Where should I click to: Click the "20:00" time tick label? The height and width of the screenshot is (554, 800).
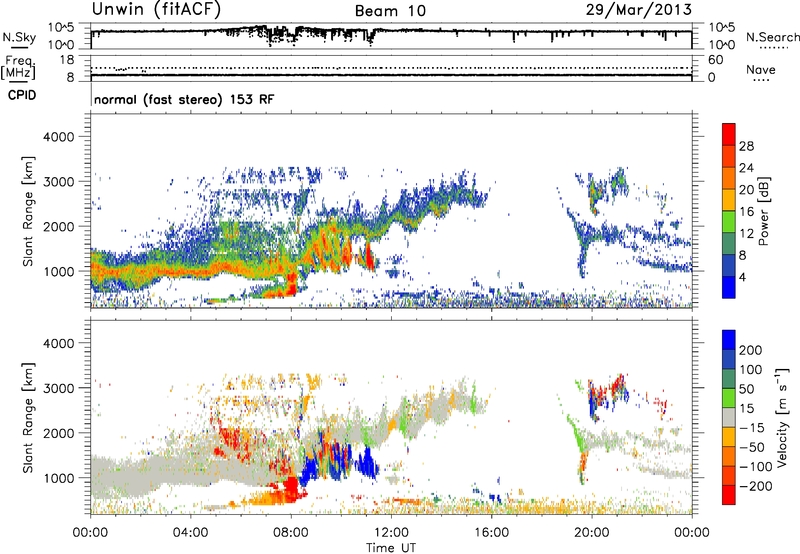point(591,533)
